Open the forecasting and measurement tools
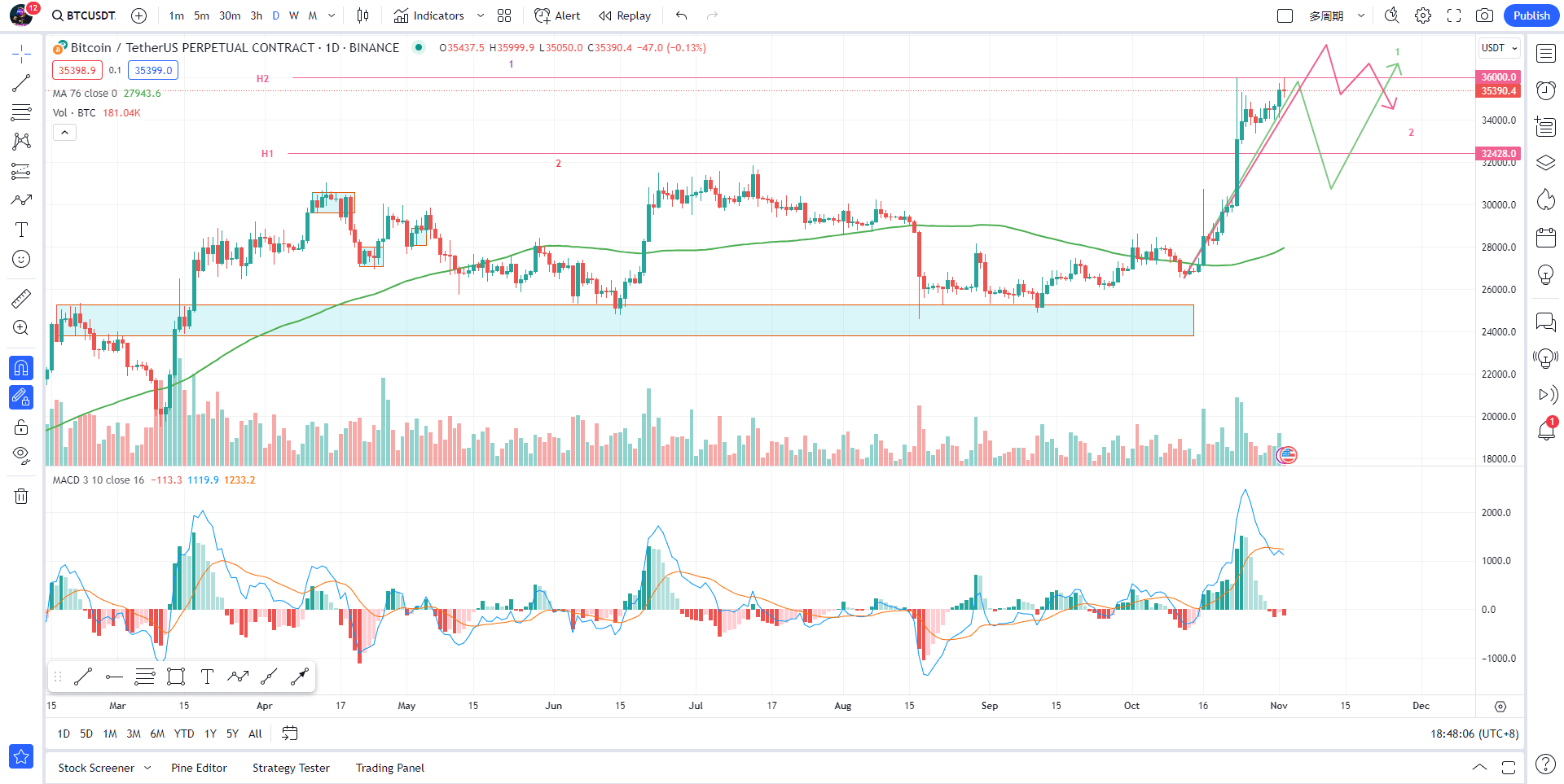 click(21, 171)
